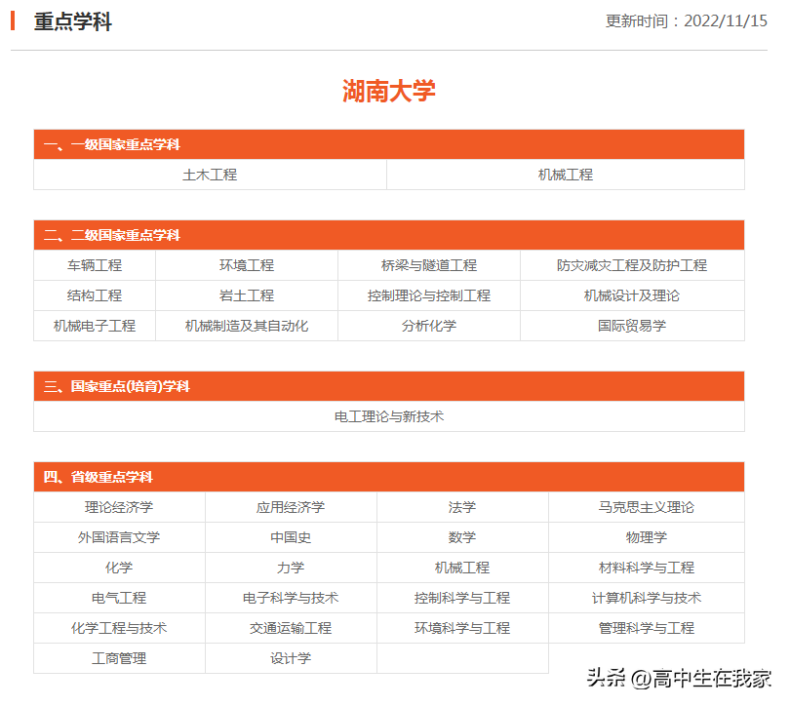Select the "计算机科学与技术" cell
The width and height of the screenshot is (790, 706).
pos(646,598)
